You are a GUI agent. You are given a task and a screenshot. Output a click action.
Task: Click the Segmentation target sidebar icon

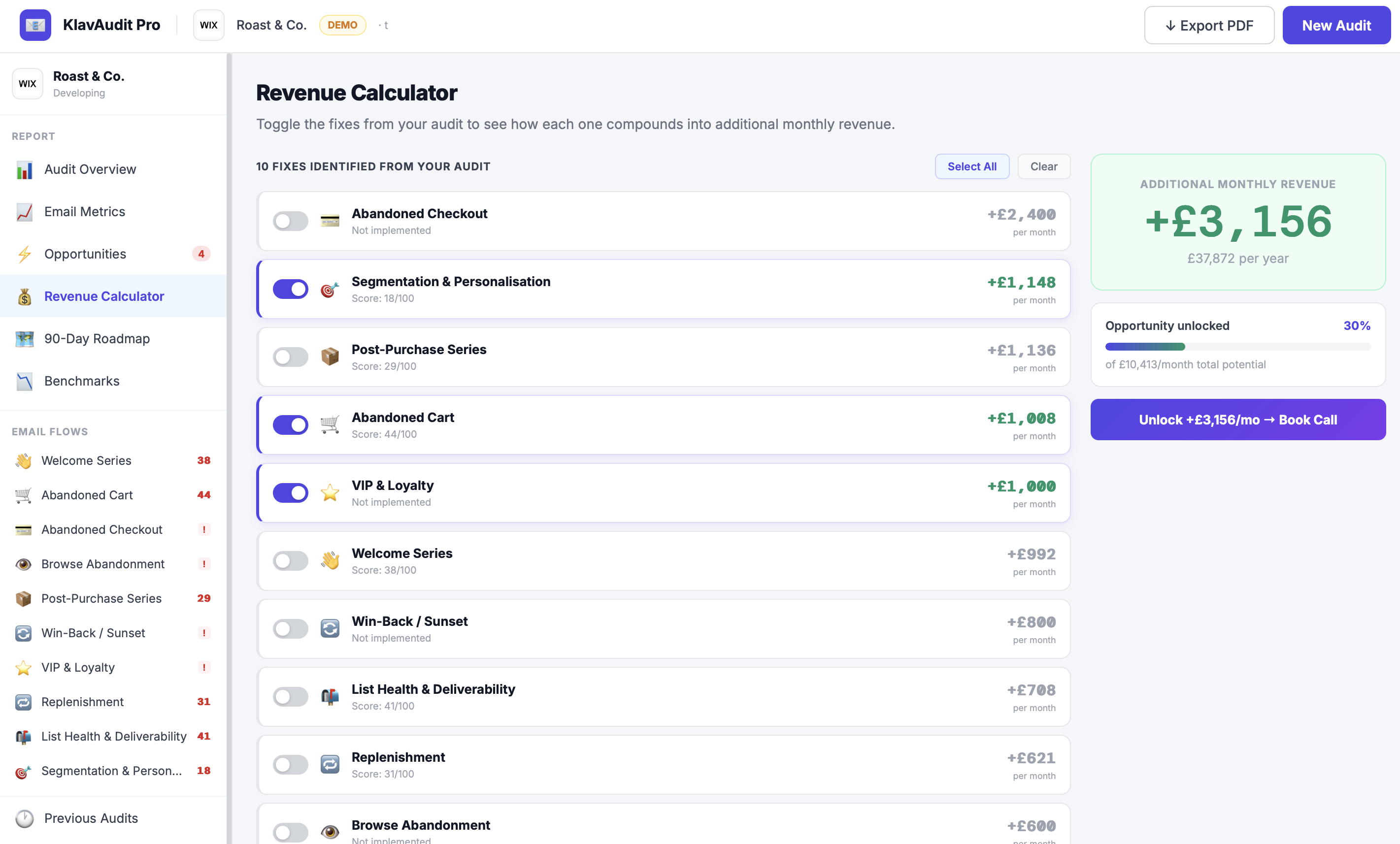pos(23,772)
